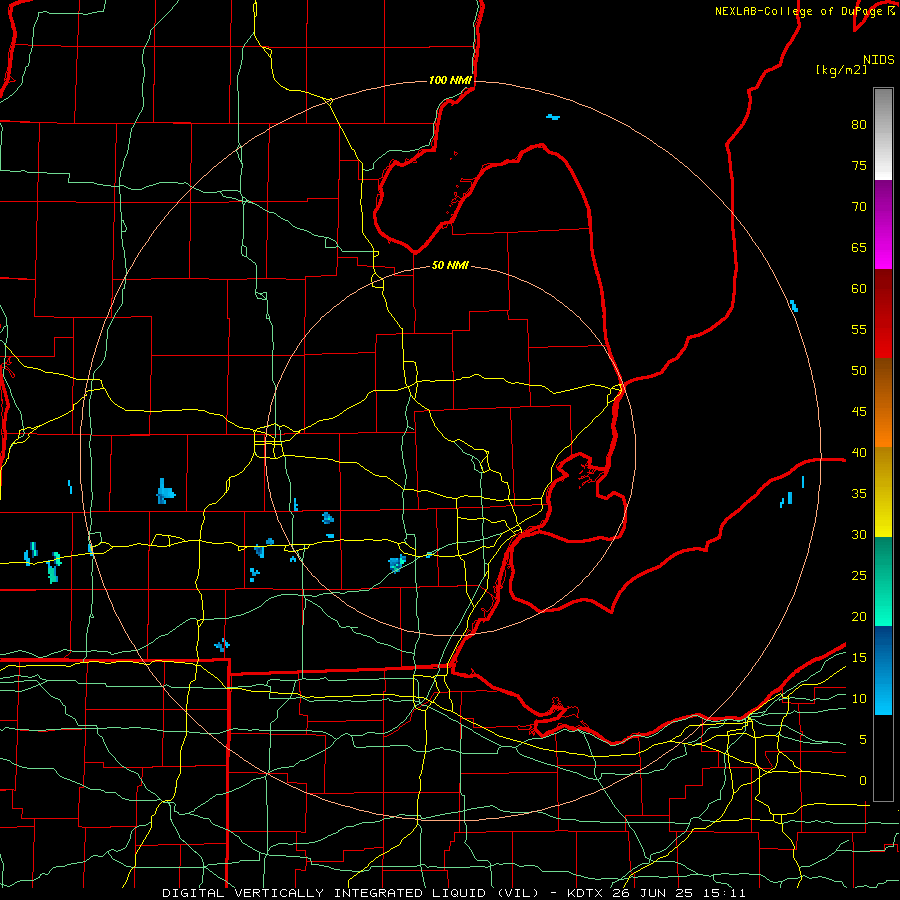Click the 5 value on the kg/m2 scale
This screenshot has width=900, height=900.
[x=863, y=740]
